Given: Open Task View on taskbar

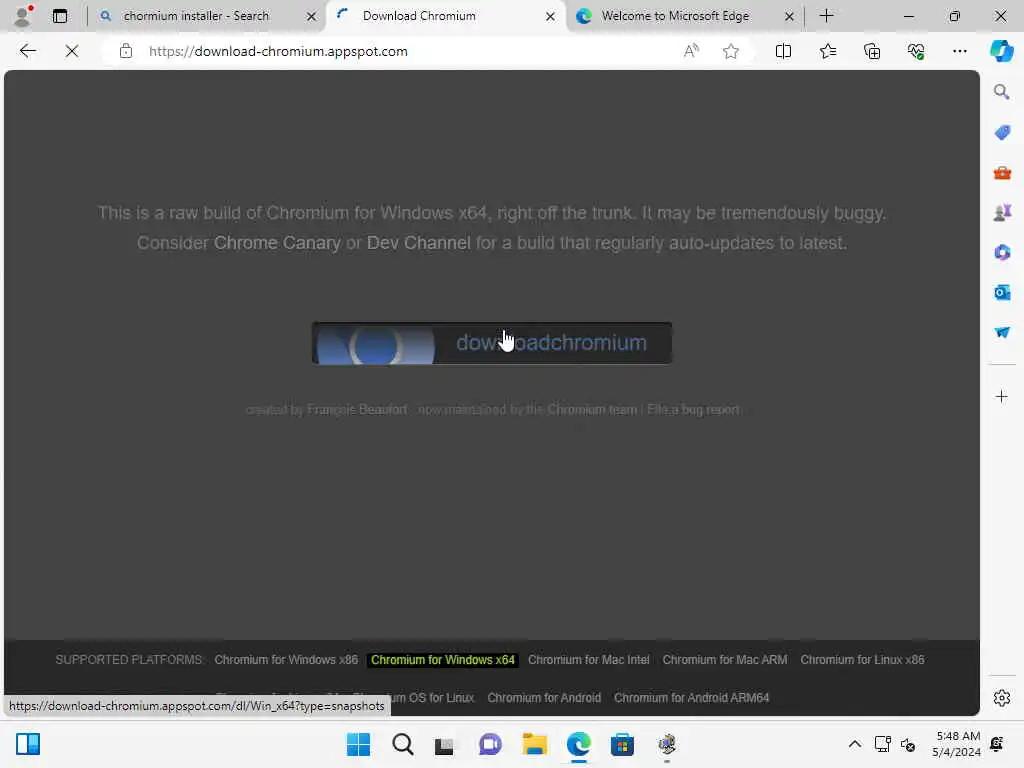Looking at the screenshot, I should pos(444,744).
